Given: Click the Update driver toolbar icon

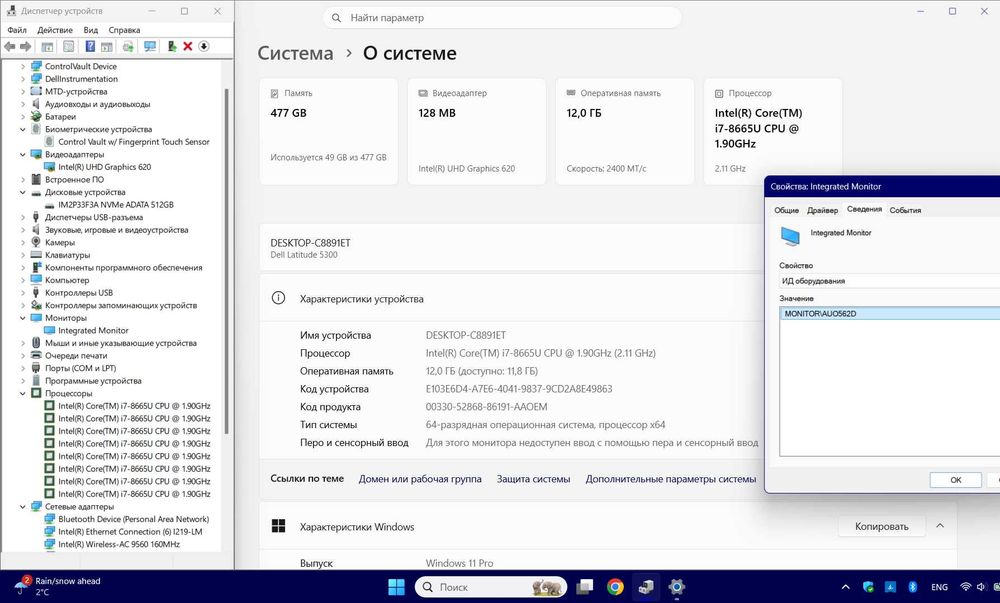Looking at the screenshot, I should pos(128,47).
